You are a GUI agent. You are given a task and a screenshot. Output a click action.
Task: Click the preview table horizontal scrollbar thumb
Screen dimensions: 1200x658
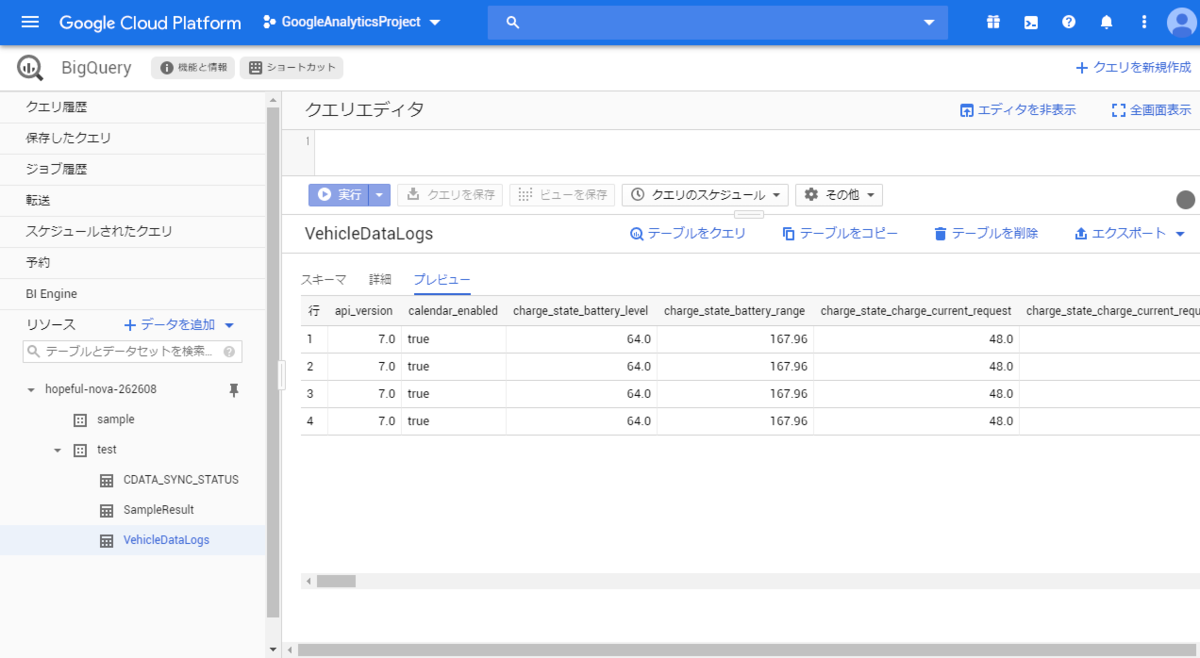[x=336, y=581]
